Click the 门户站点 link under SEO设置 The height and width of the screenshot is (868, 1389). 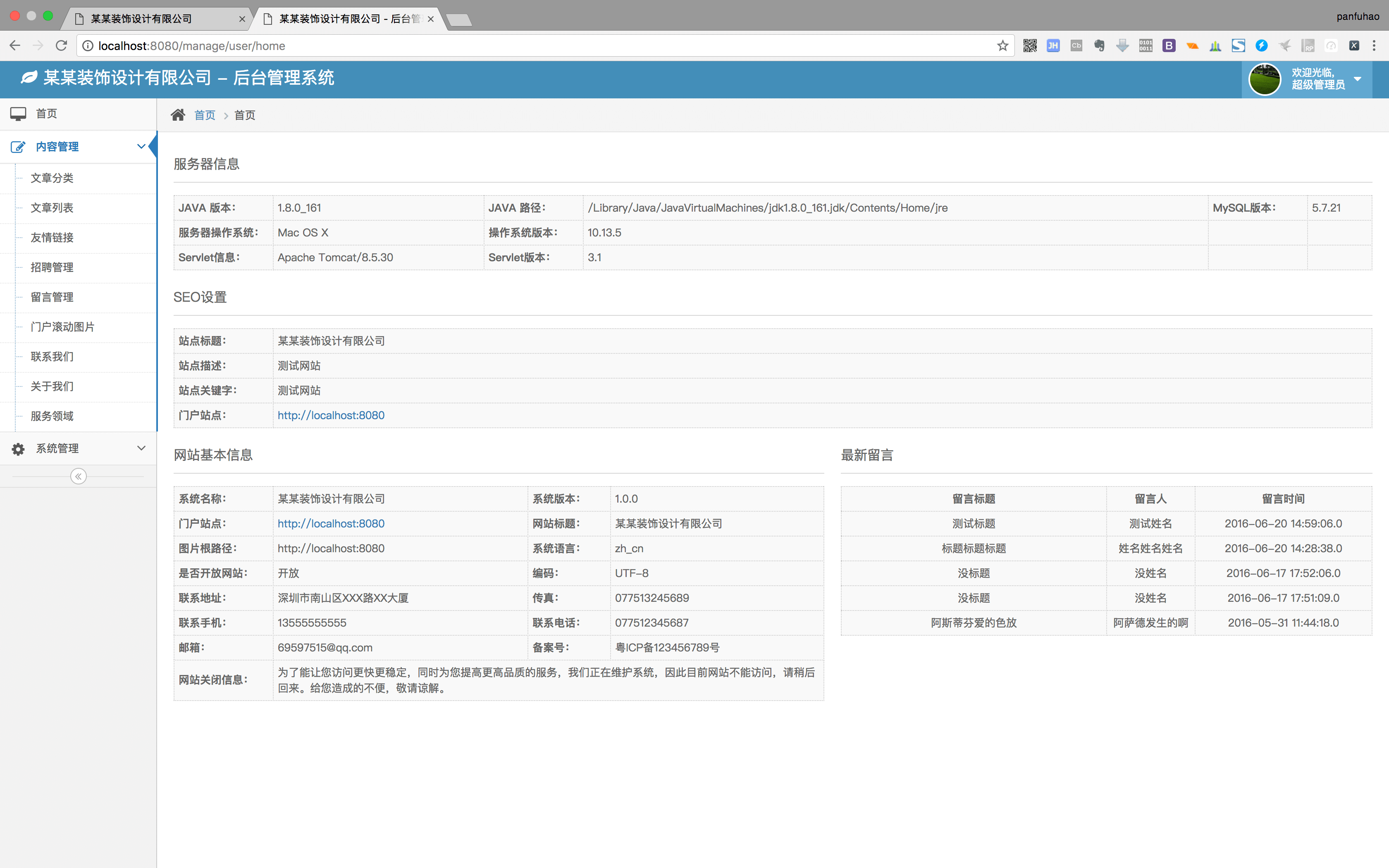[x=331, y=415]
